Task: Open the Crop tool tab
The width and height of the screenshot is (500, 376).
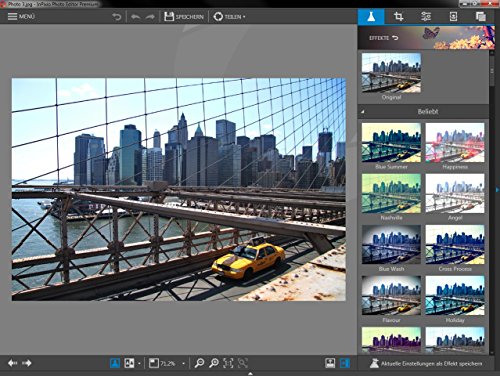Action: coord(398,16)
